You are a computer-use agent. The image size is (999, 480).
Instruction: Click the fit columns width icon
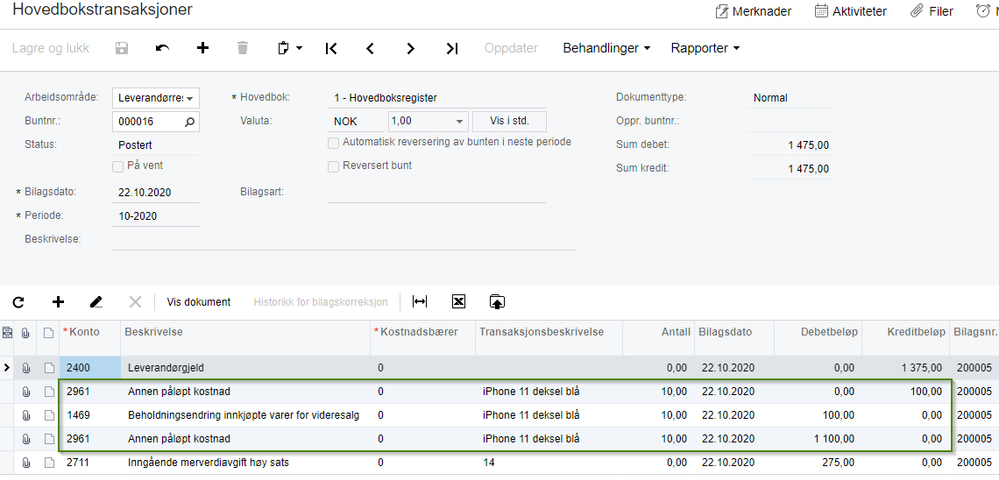click(420, 301)
